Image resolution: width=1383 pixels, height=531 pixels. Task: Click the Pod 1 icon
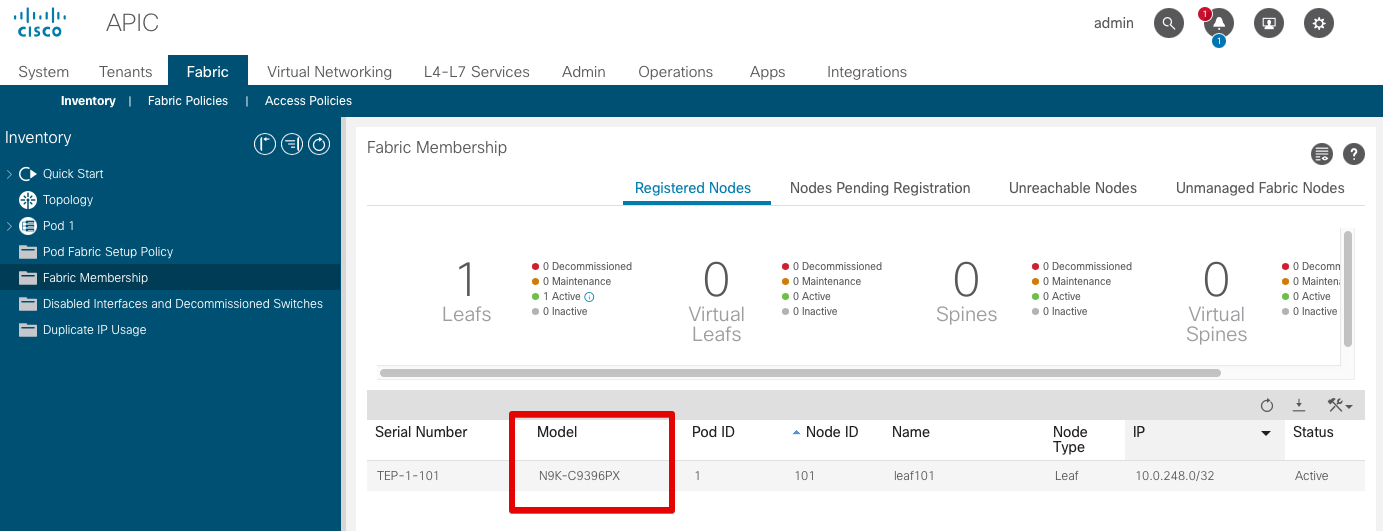coord(28,226)
